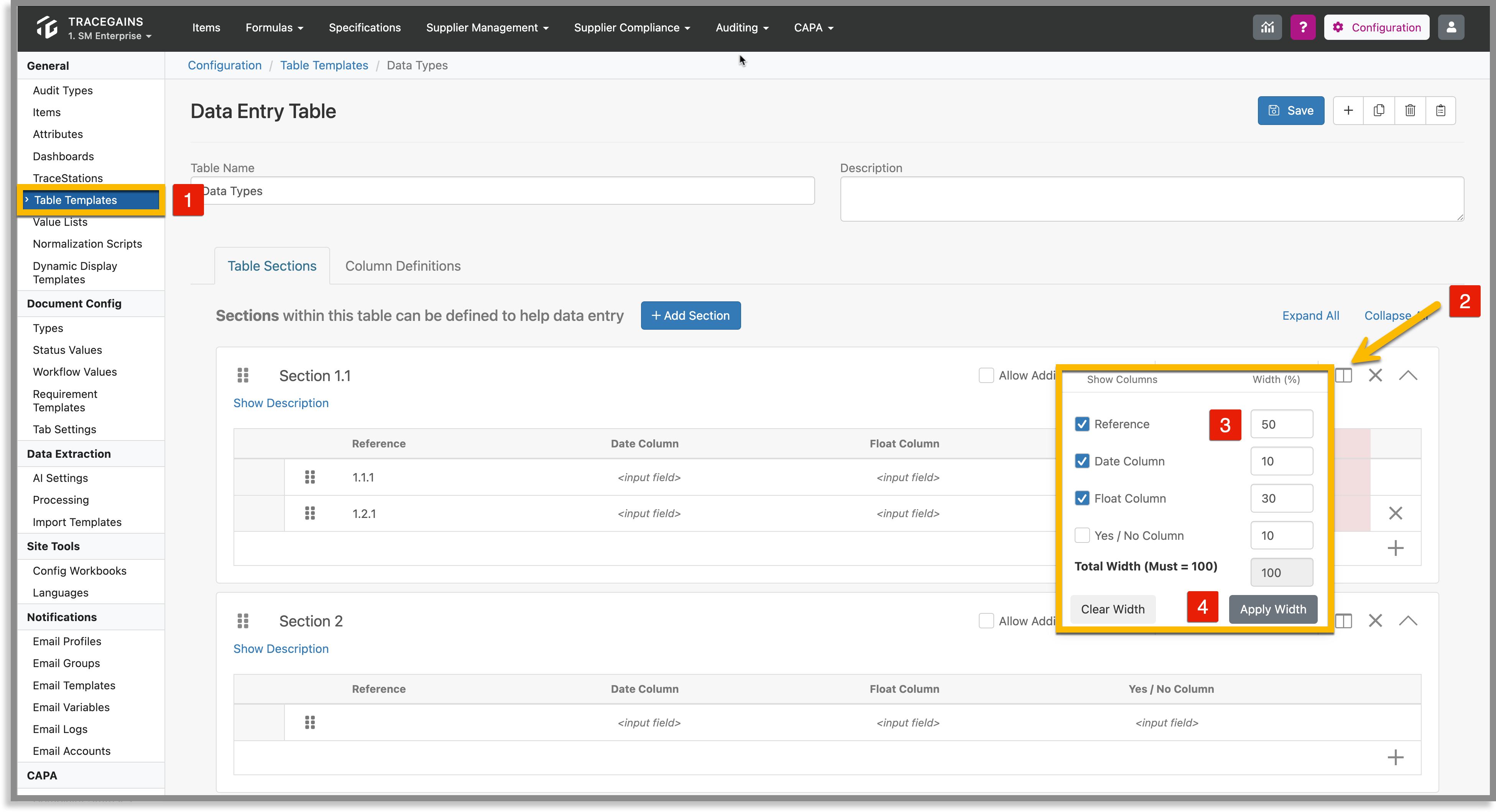Uncheck the Float Column checkbox

point(1082,498)
